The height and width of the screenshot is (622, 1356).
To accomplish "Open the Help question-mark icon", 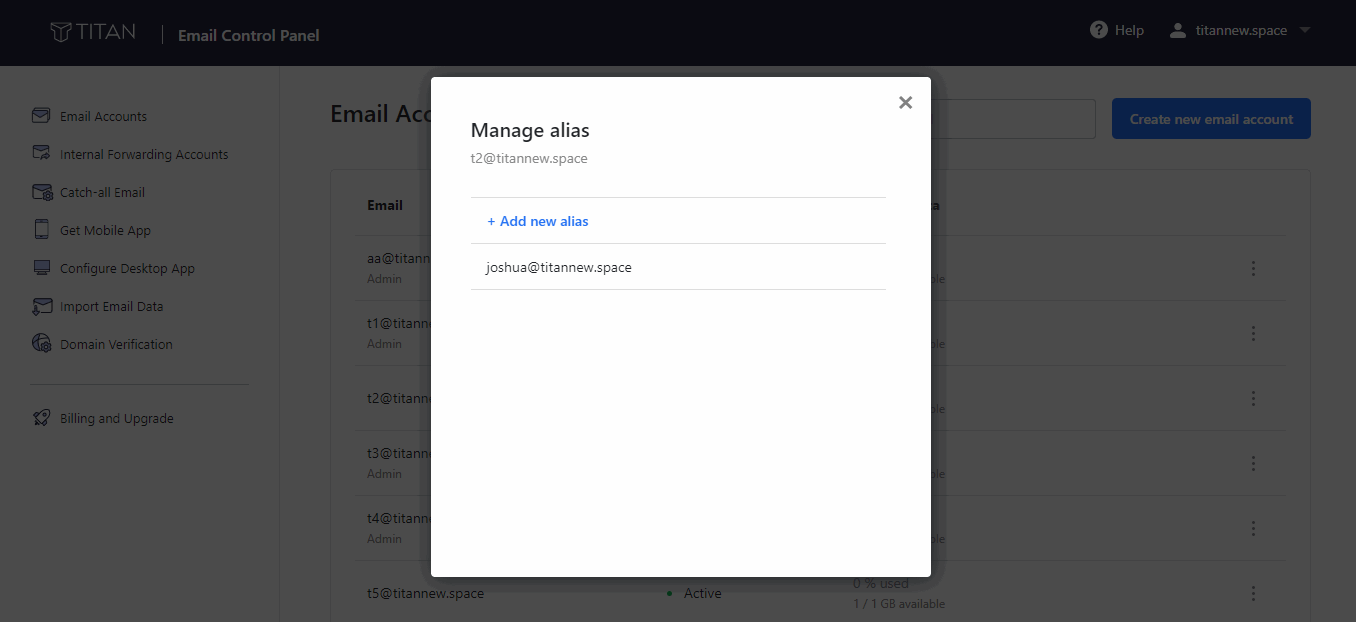I will [1098, 29].
